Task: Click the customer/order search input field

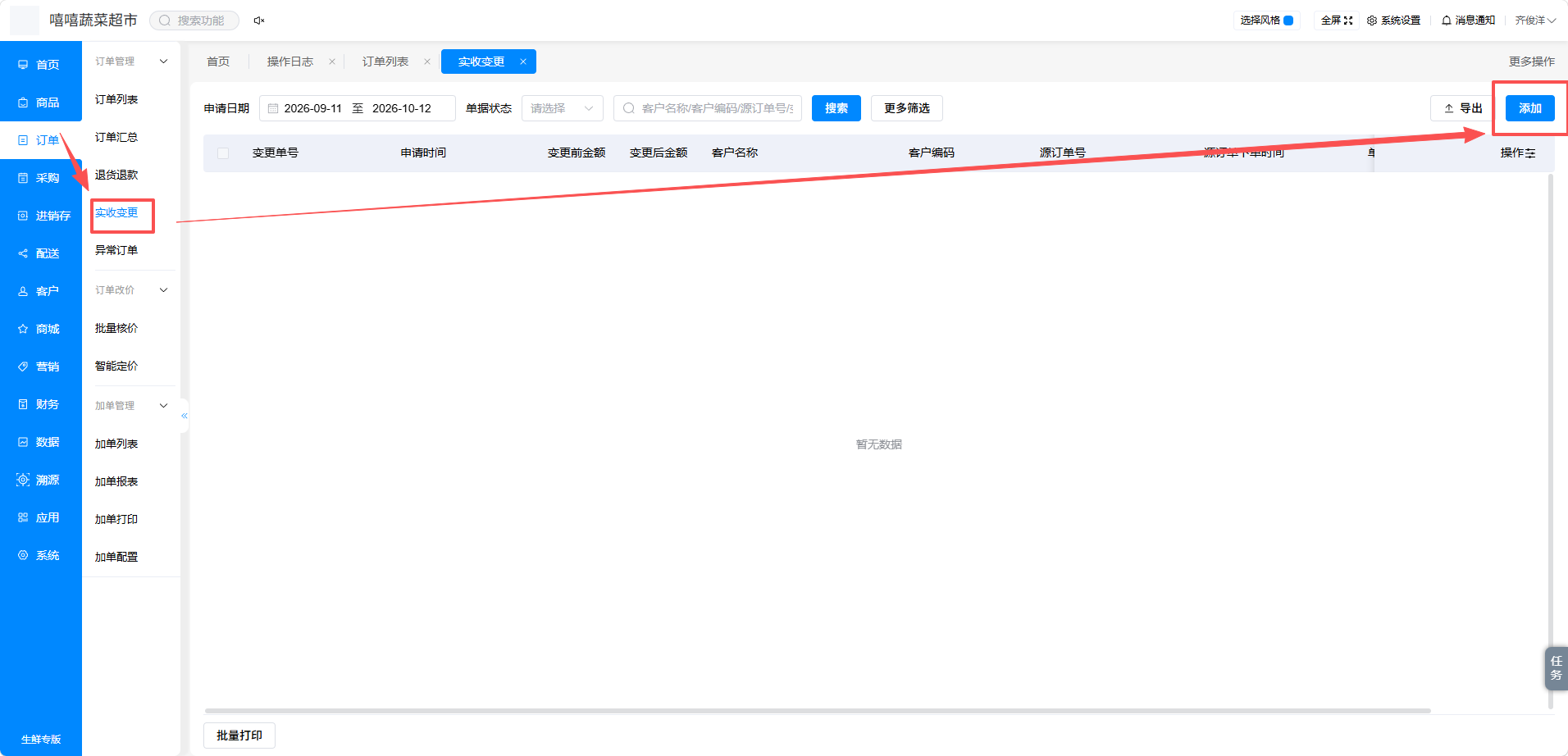Action: pos(708,108)
